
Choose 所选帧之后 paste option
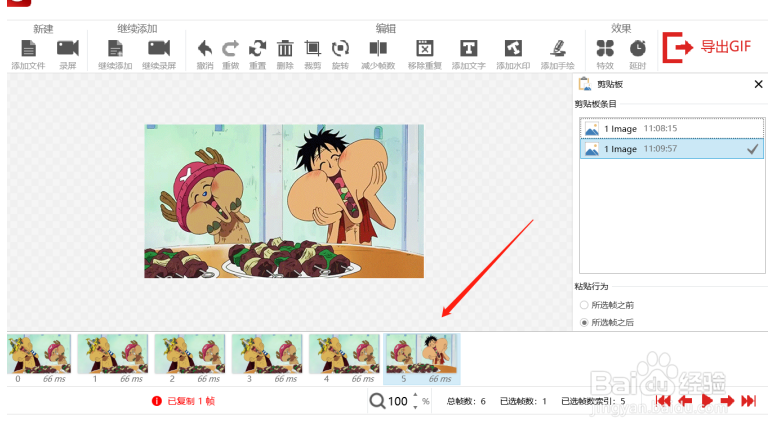click(607, 322)
